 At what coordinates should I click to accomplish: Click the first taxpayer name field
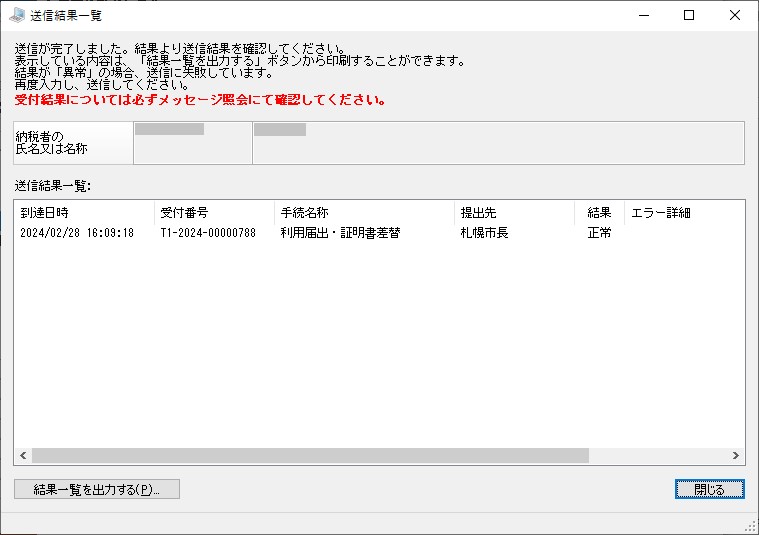tap(193, 143)
